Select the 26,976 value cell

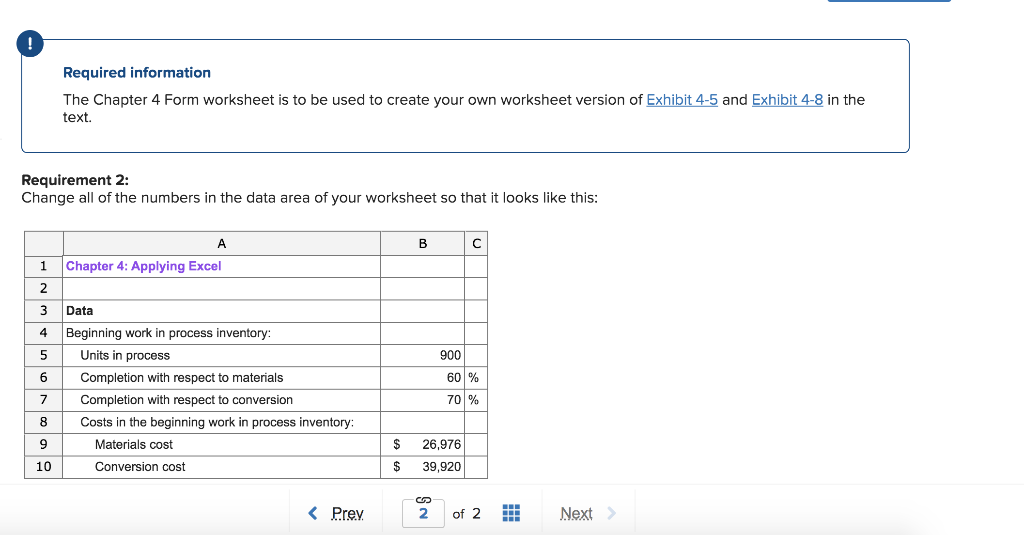point(423,445)
